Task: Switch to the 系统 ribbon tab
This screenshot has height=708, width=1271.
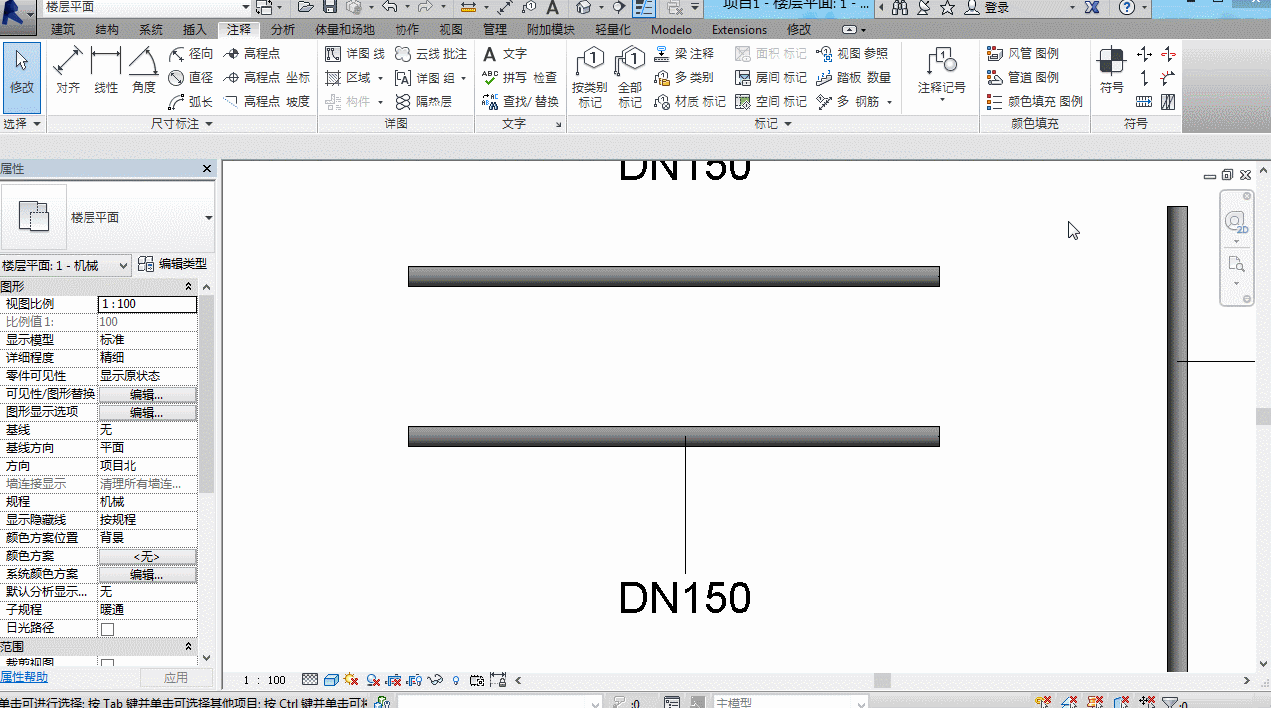Action: [151, 30]
